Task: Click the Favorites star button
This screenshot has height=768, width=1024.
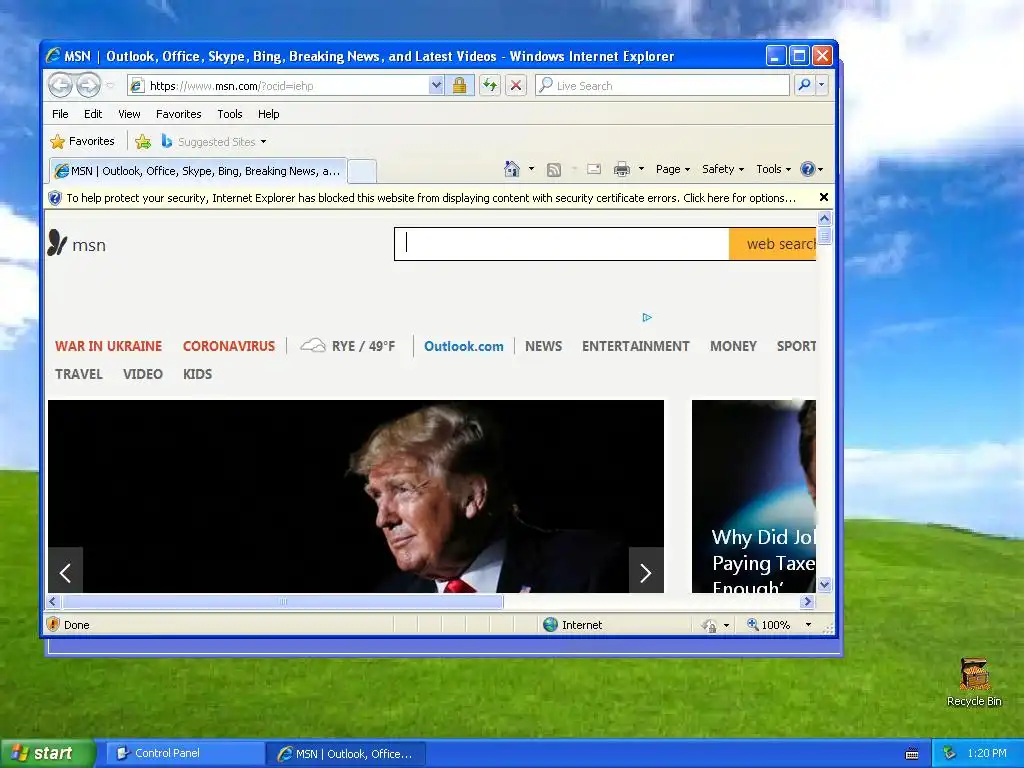Action: point(82,141)
